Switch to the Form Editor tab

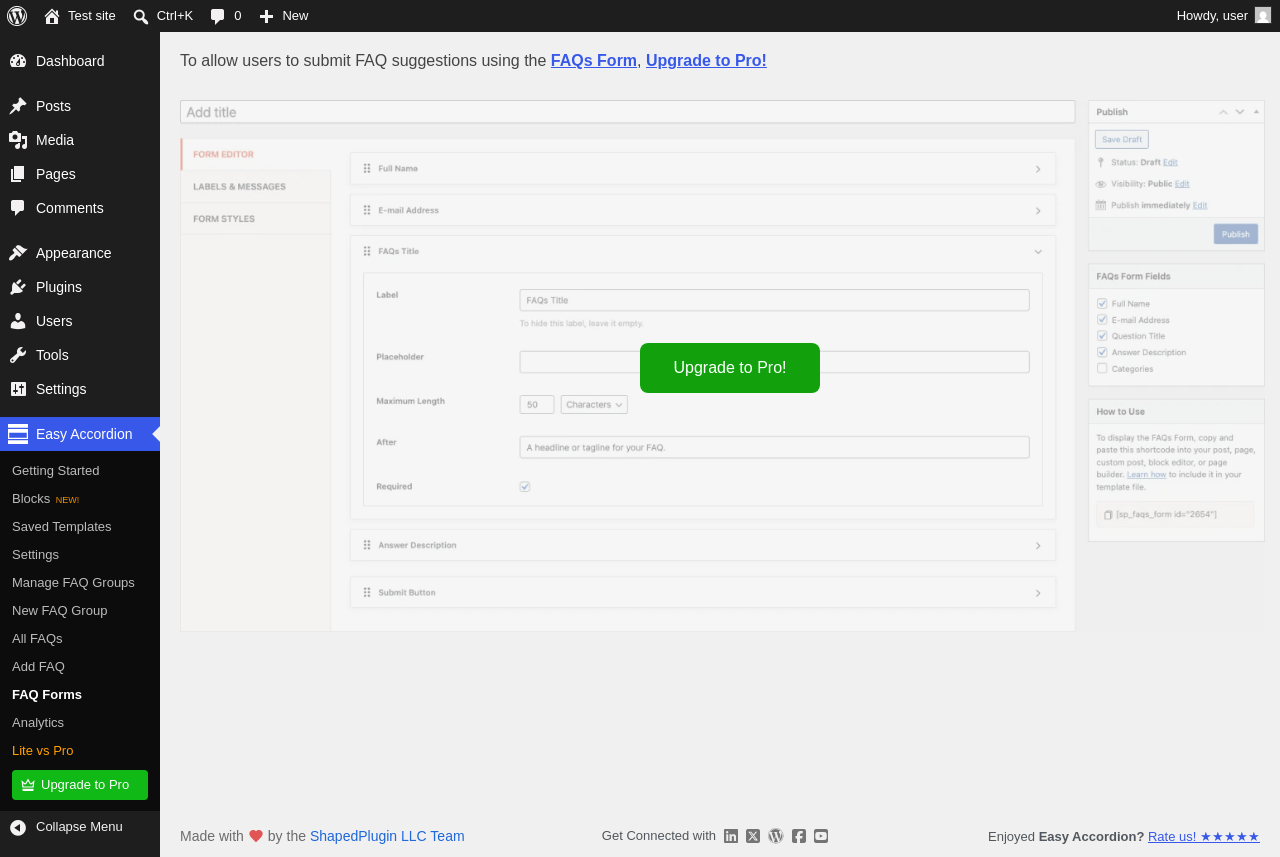pos(256,154)
